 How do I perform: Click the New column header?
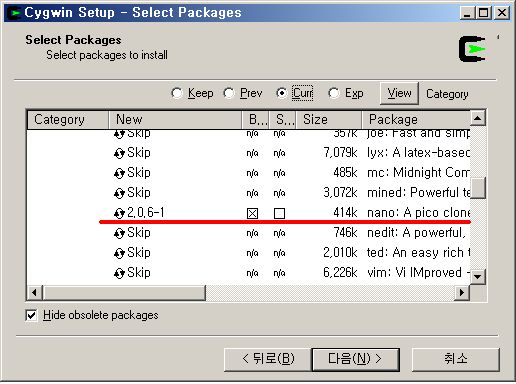175,120
